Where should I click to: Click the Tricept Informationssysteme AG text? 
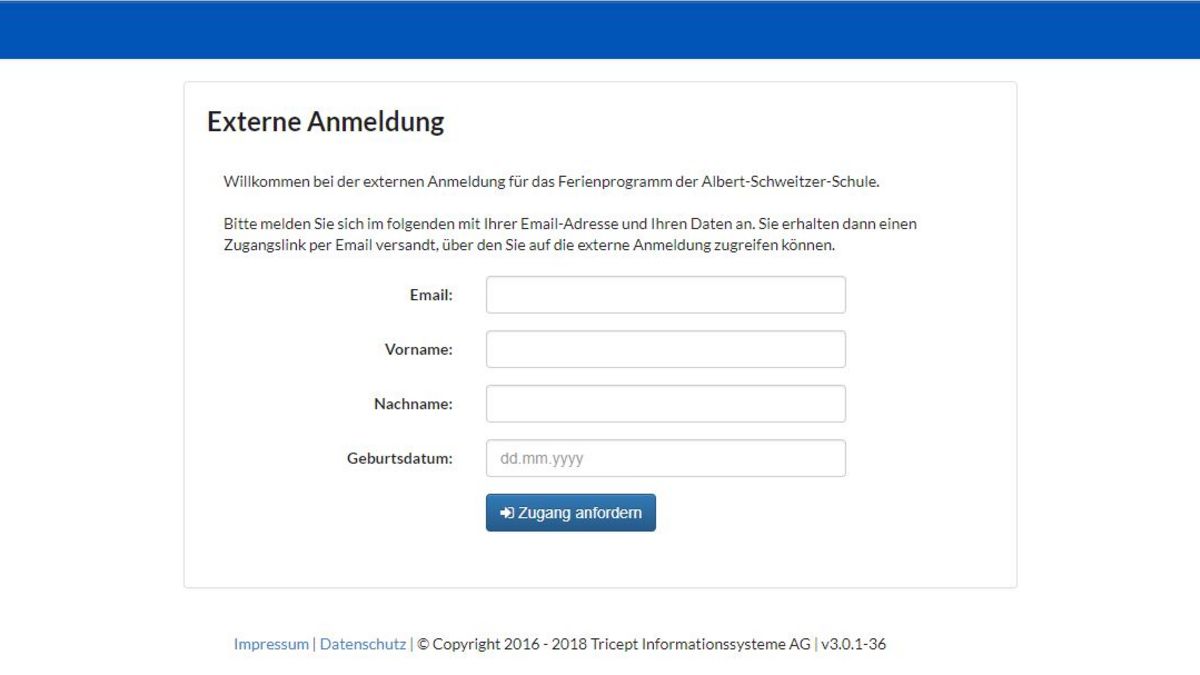686,645
